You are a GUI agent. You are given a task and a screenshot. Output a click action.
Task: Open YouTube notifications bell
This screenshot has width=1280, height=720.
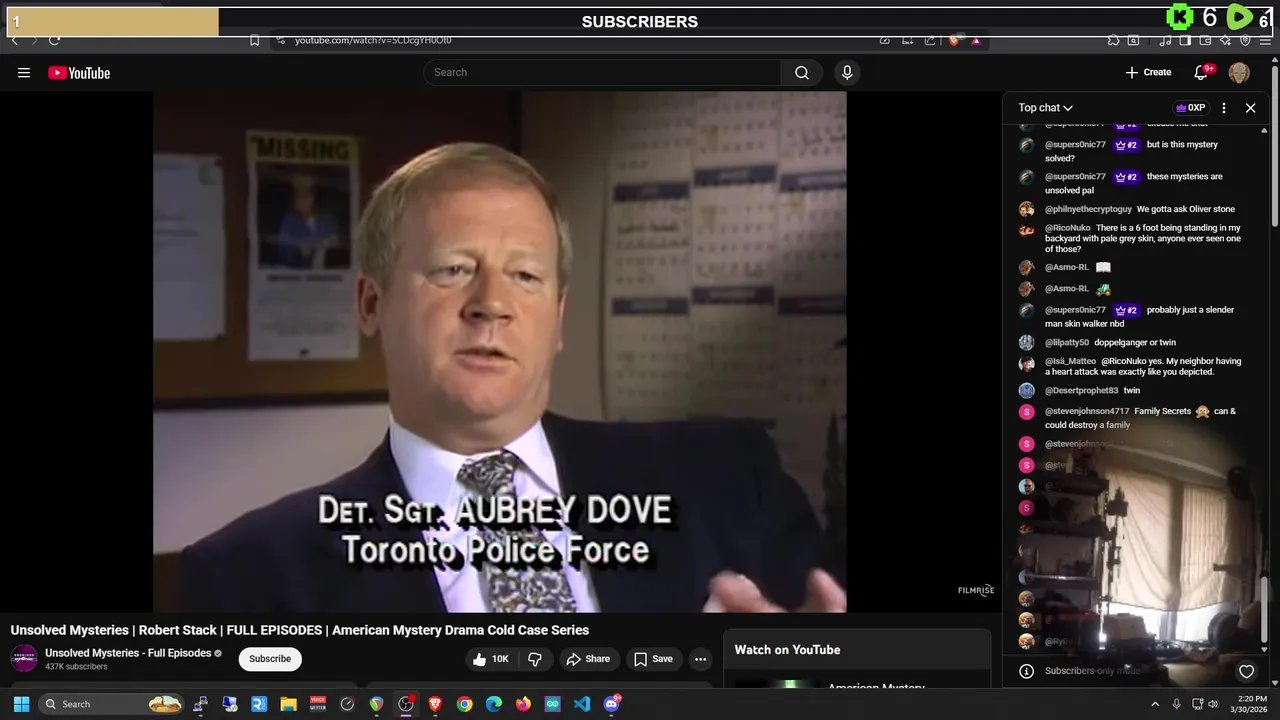tap(1203, 72)
